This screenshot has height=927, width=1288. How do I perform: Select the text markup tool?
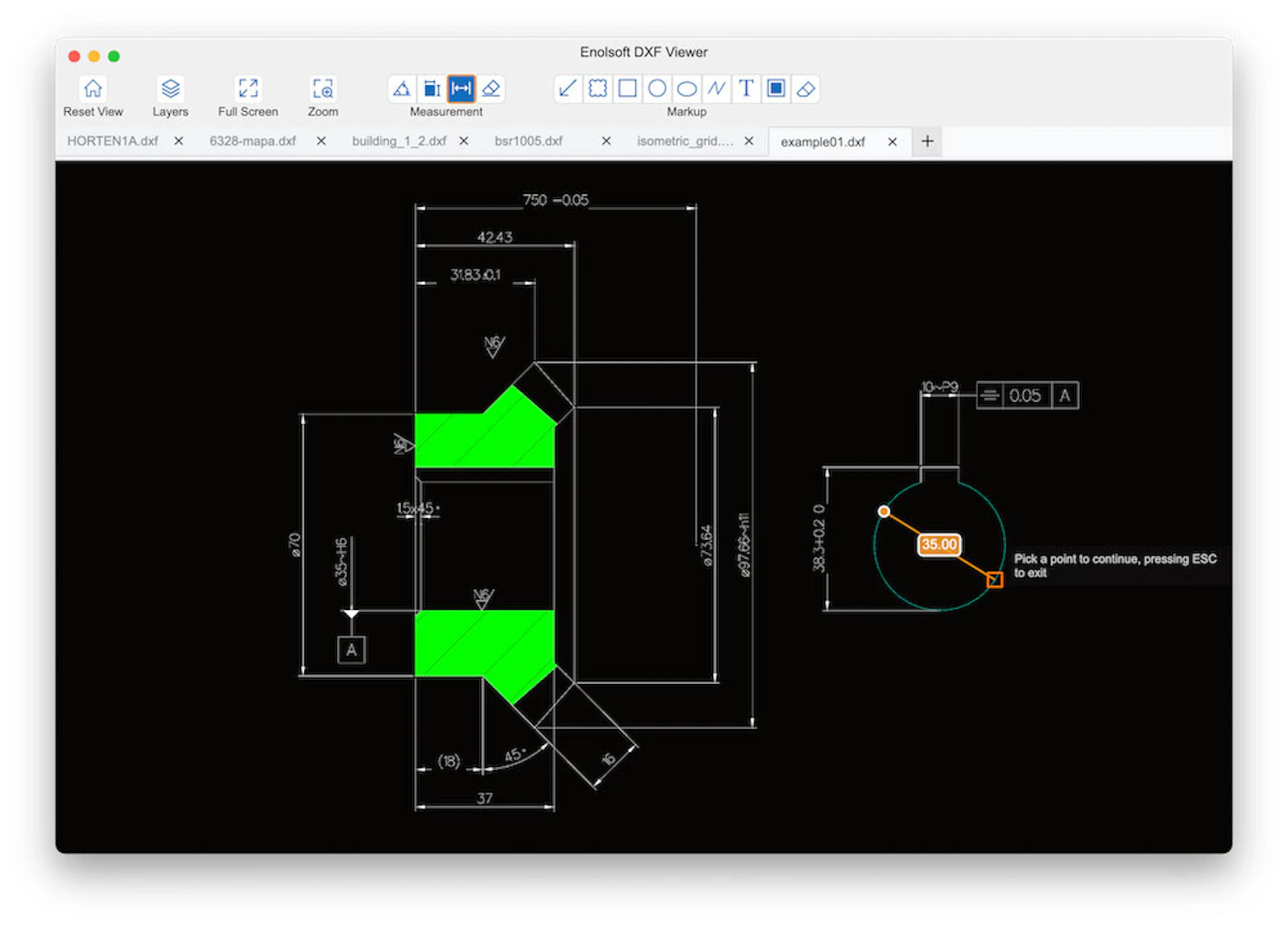tap(746, 89)
